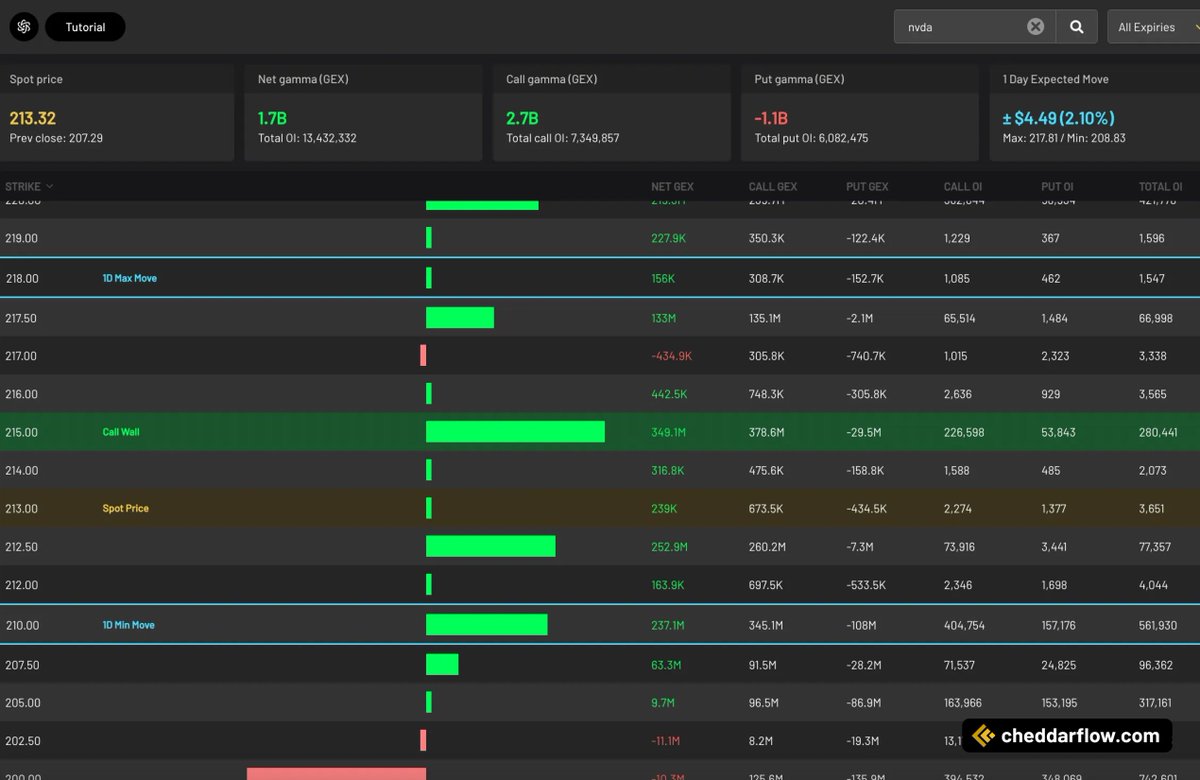Select the Spot Price row label

[x=125, y=508]
